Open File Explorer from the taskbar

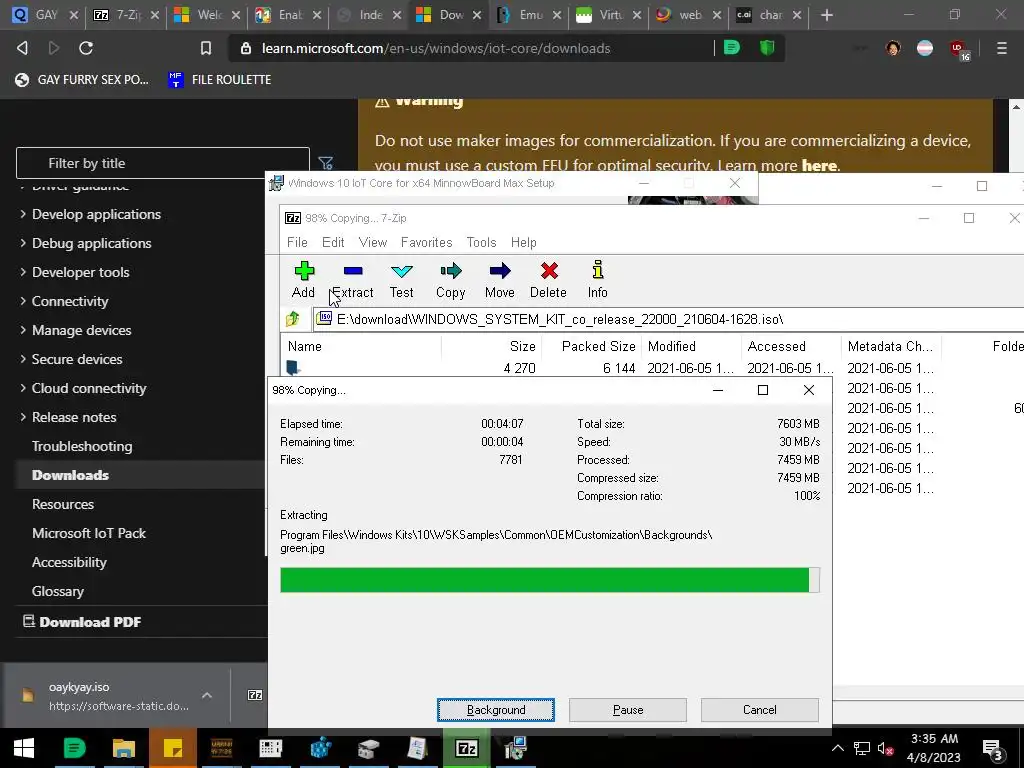tap(123, 748)
